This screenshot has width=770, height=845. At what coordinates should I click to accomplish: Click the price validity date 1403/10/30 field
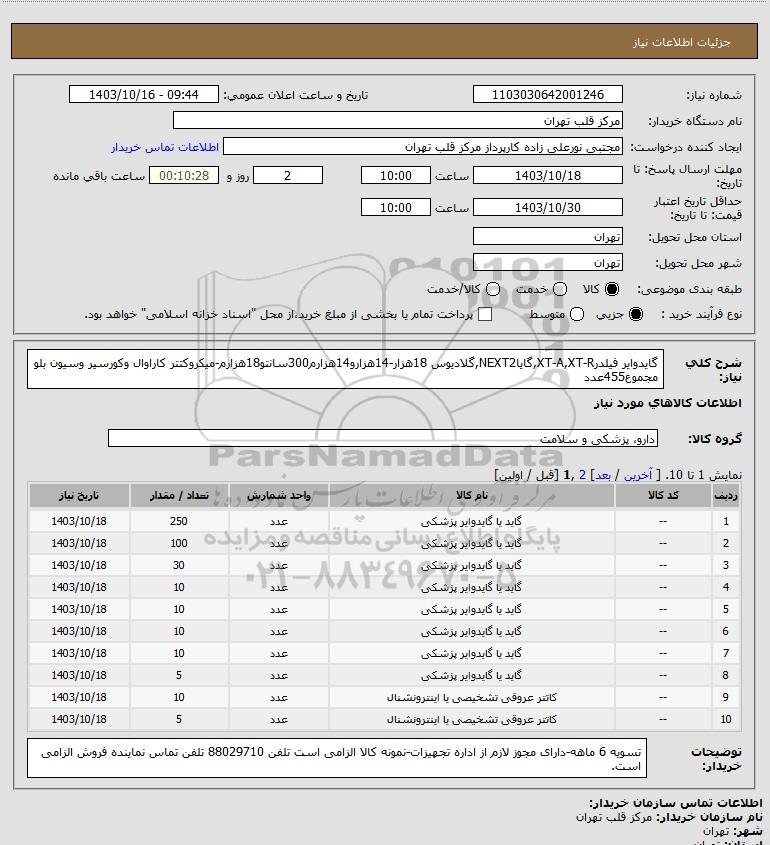point(547,207)
